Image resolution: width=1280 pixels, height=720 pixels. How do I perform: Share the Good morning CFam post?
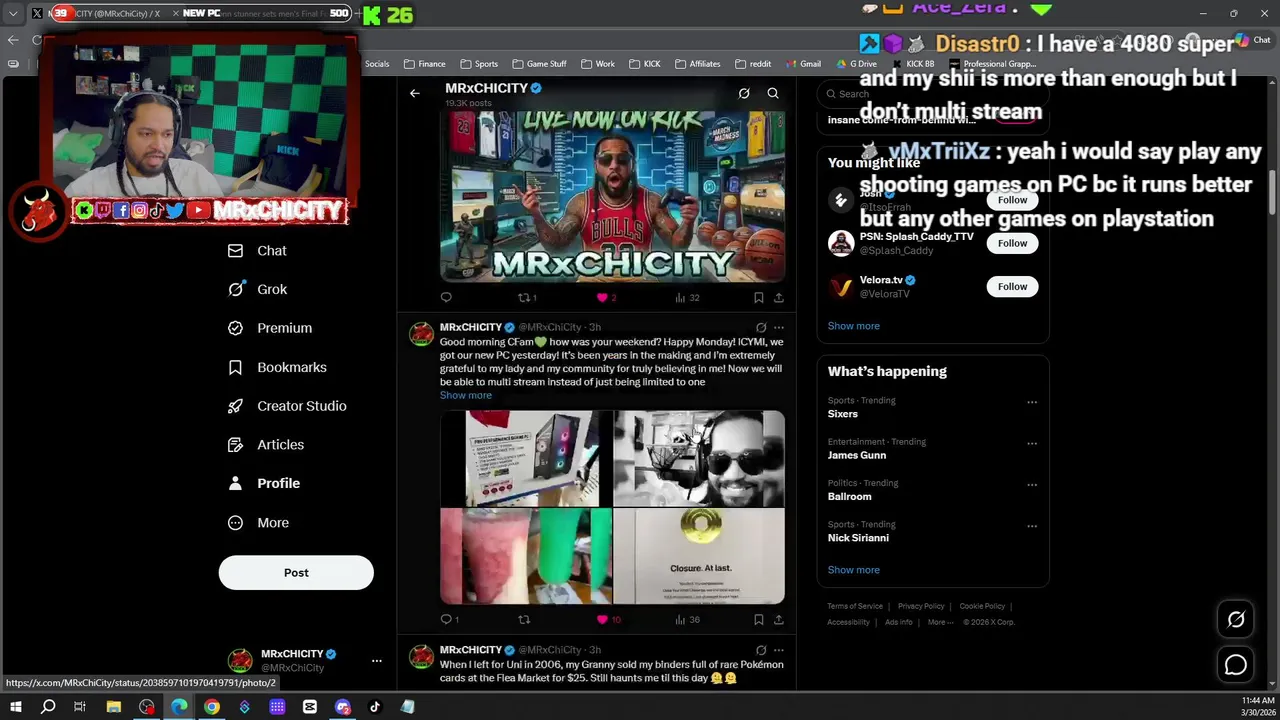(779, 619)
